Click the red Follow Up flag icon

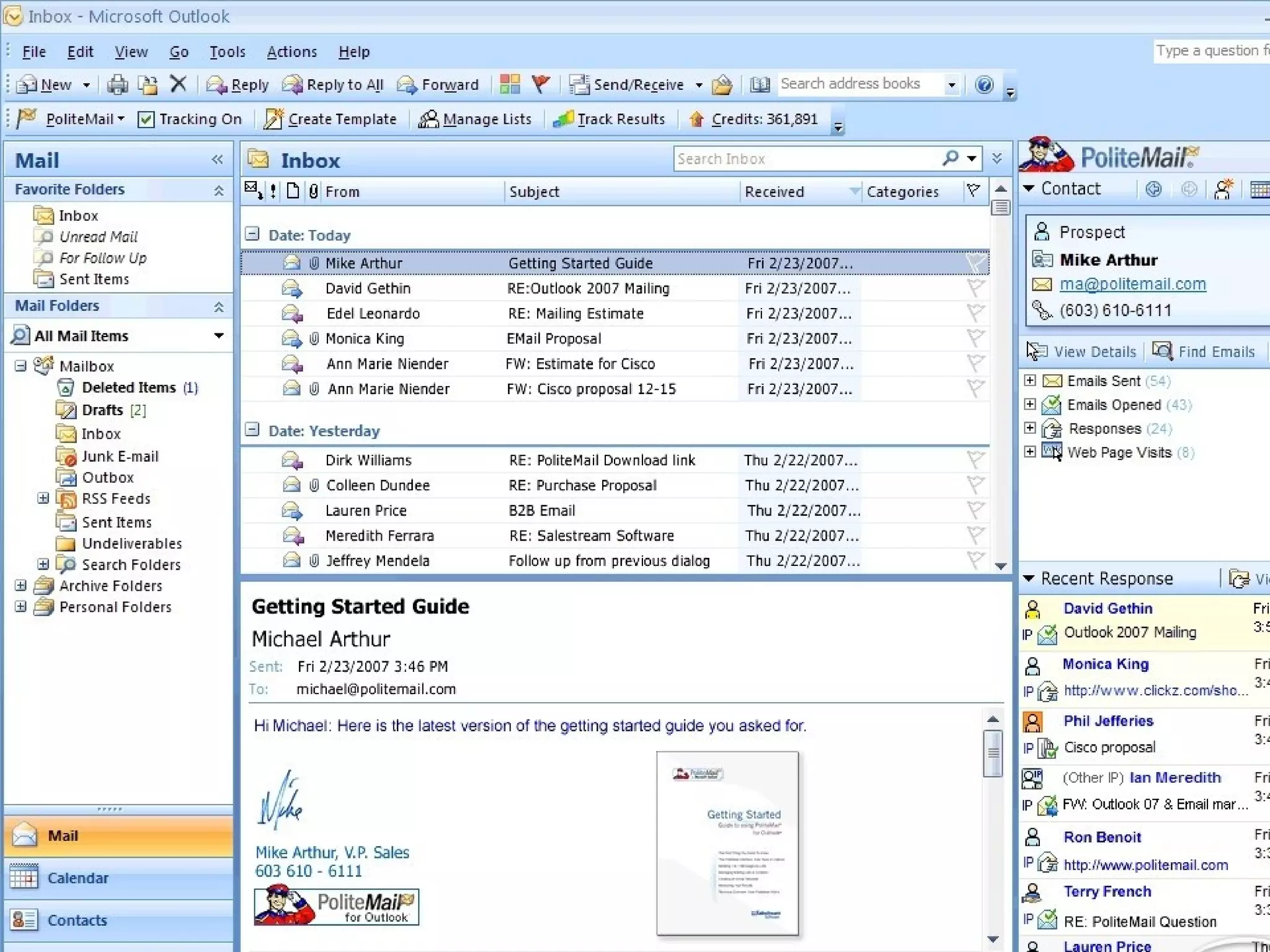tap(541, 84)
